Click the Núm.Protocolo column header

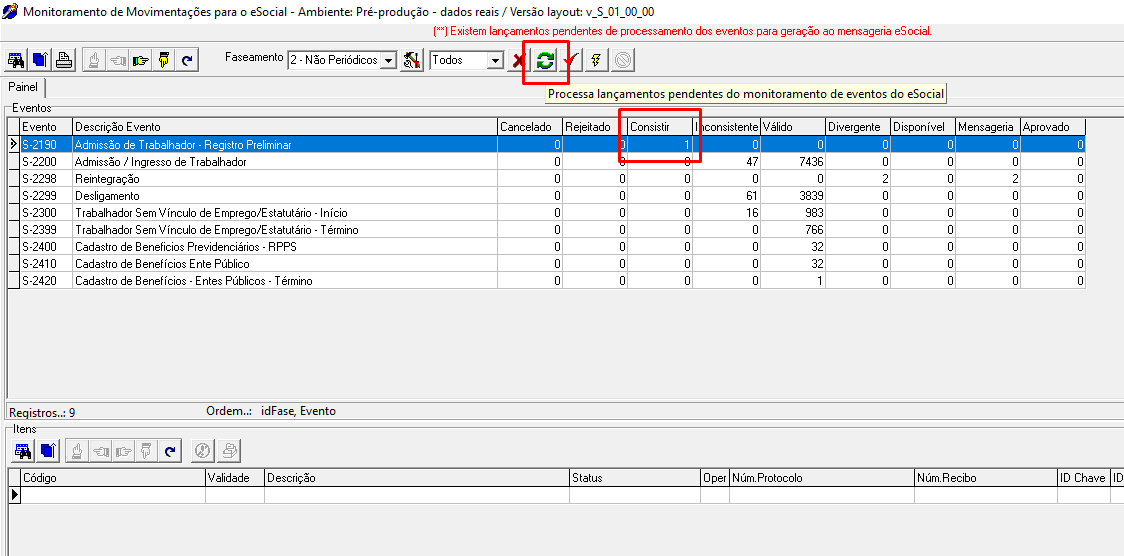821,478
